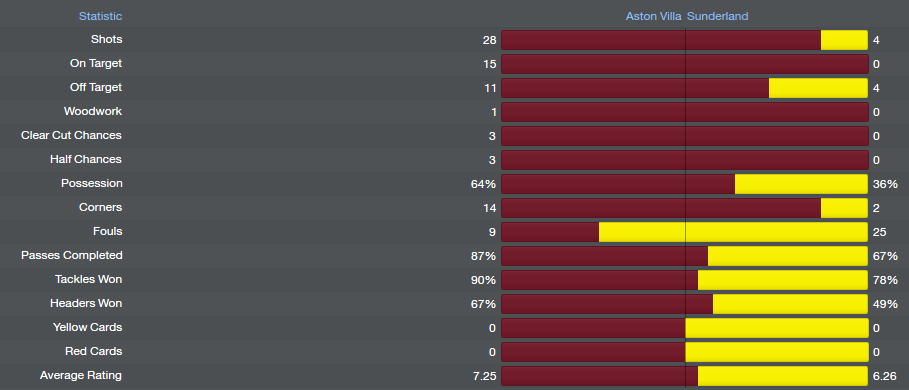This screenshot has height=390, width=909.
Task: Click yellow portion of the Possession bar
Action: [801, 184]
